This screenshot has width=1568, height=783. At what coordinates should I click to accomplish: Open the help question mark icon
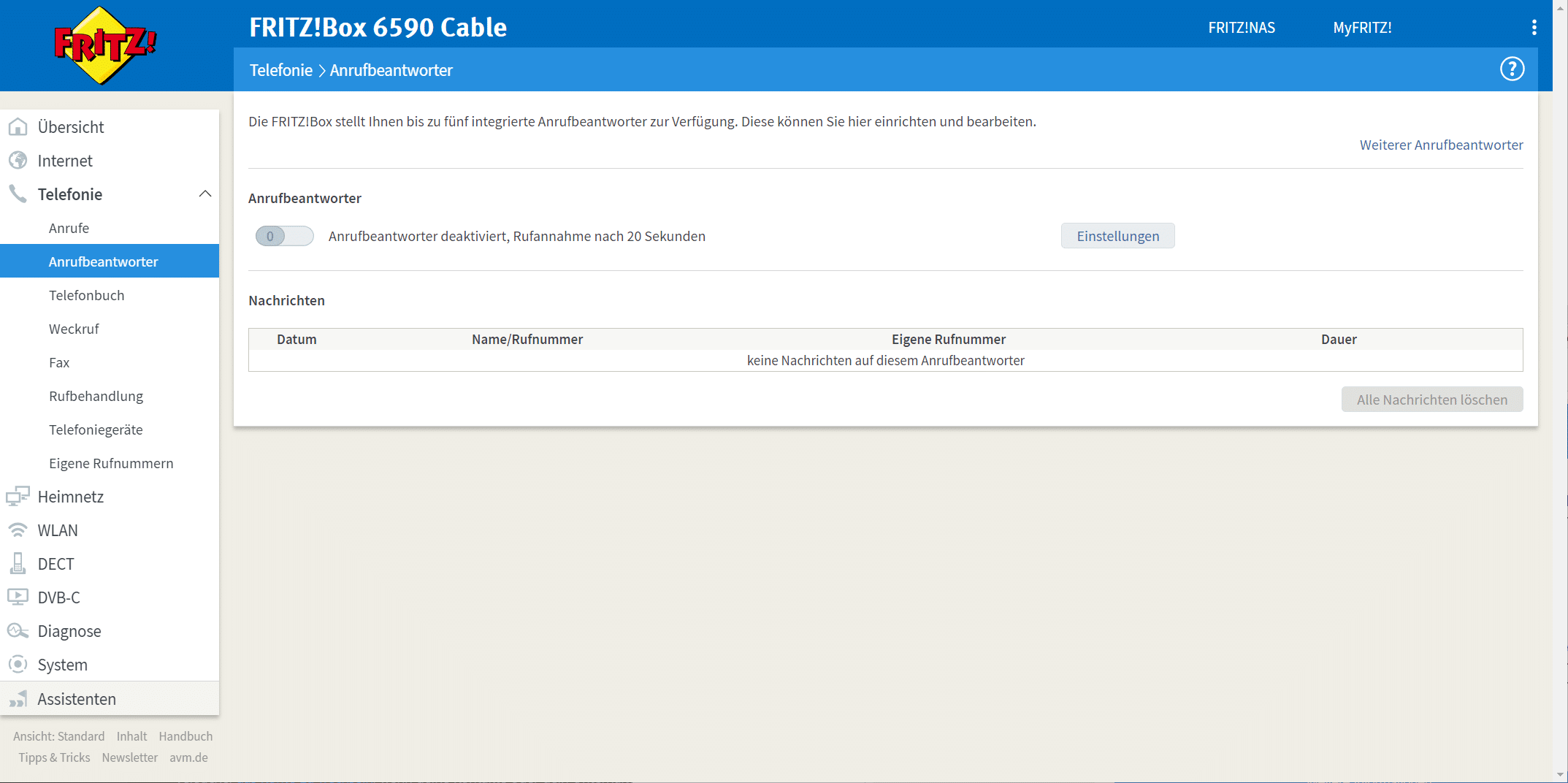(x=1512, y=69)
